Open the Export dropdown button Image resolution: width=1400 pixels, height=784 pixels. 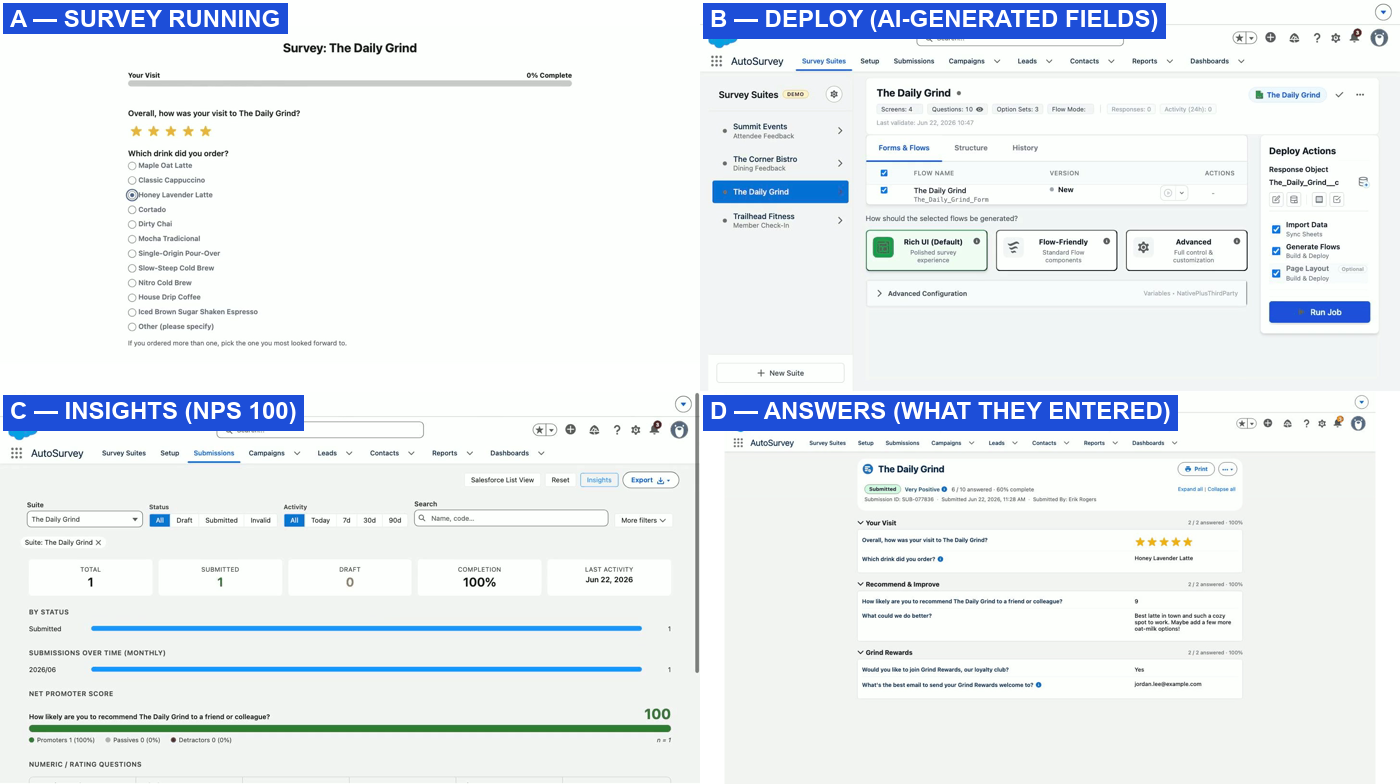pyautogui.click(x=650, y=480)
